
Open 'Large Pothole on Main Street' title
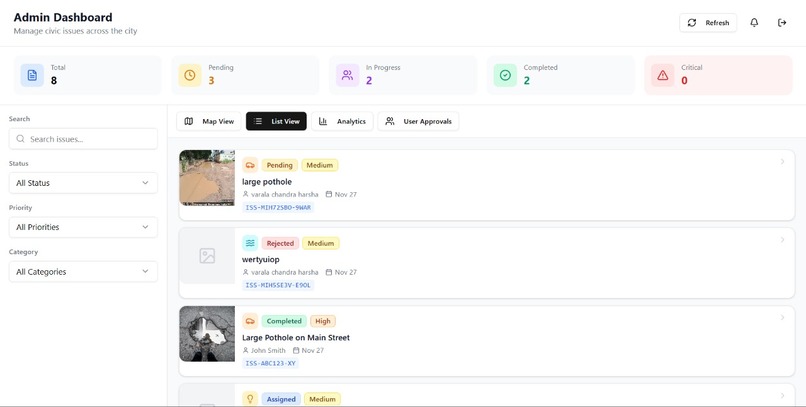pos(296,338)
